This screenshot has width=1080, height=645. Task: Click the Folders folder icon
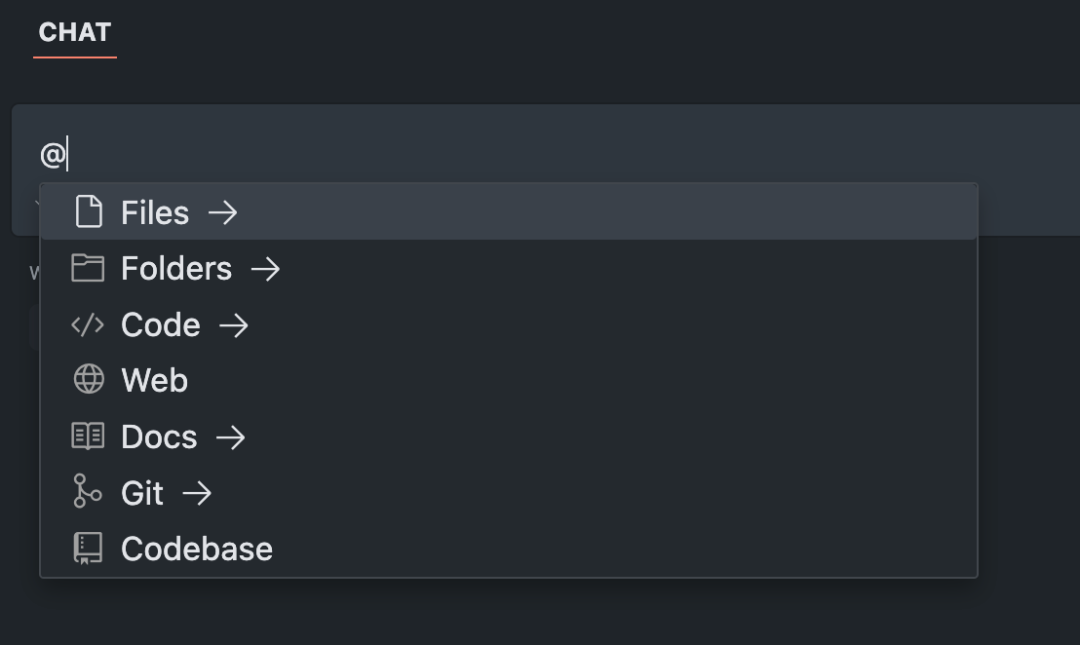[x=88, y=268]
